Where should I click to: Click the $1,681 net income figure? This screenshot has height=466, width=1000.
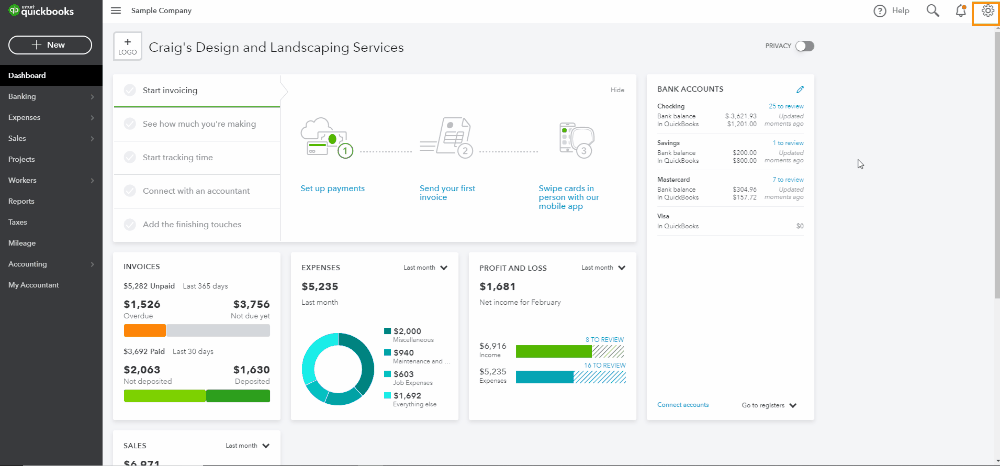coord(497,287)
